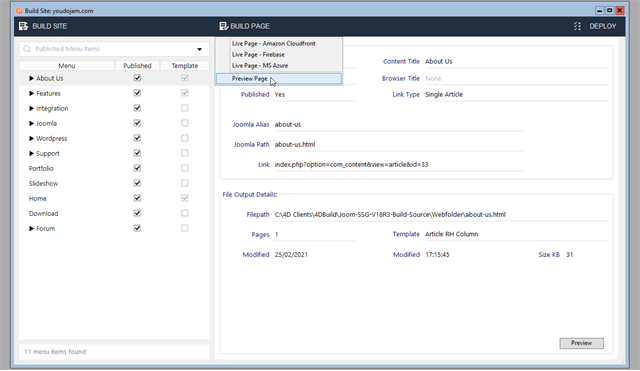Viewport: 640px width, 371px height.
Task: Open the Published Menu Items dropdown arrow
Action: point(200,49)
